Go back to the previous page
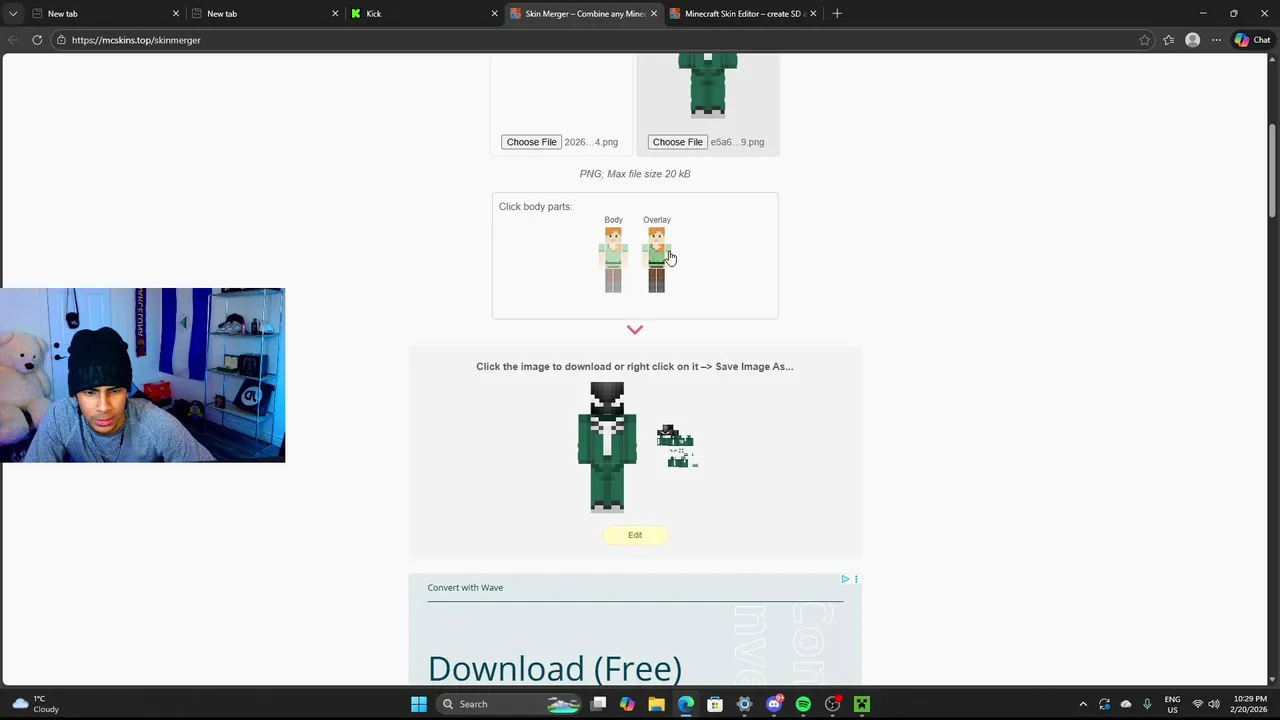Screen dimensions: 1280x720 [13, 40]
